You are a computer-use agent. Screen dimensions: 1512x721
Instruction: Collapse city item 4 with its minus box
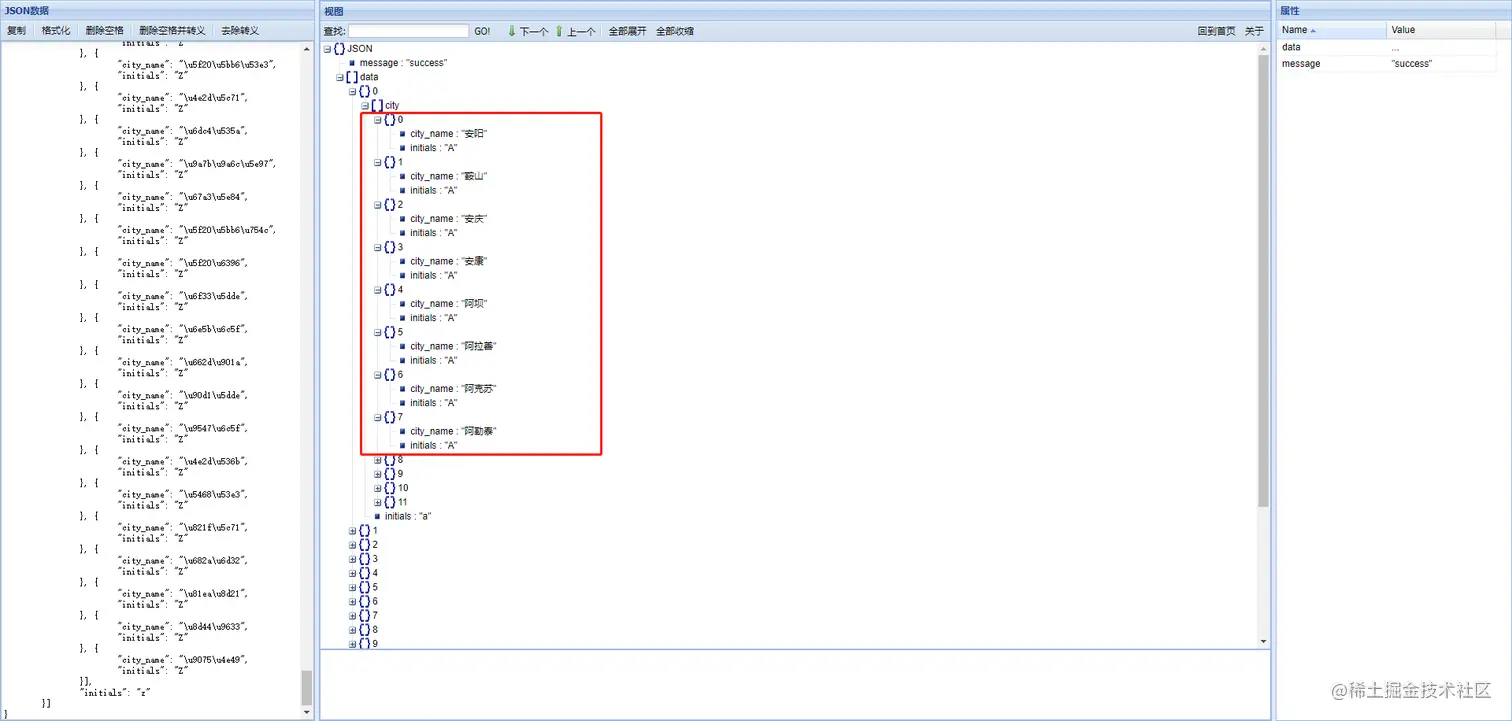[x=378, y=290]
